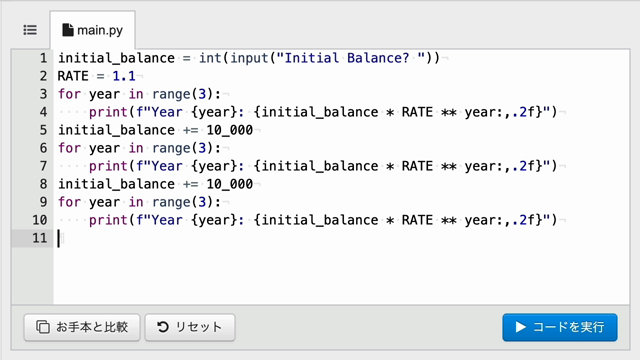Click the リセット reset button
This screenshot has height=360, width=640.
coord(190,327)
